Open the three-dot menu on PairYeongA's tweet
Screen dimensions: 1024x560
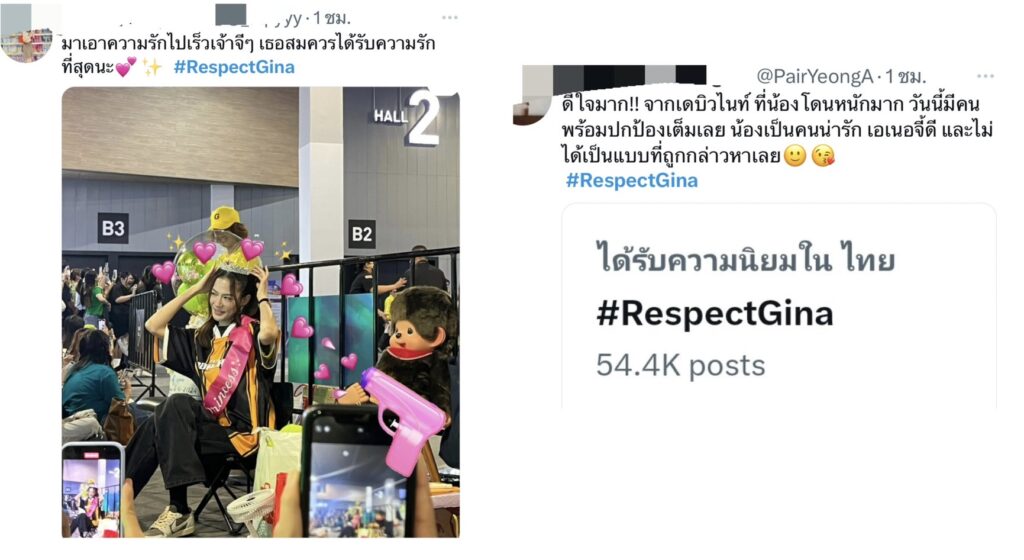[985, 76]
